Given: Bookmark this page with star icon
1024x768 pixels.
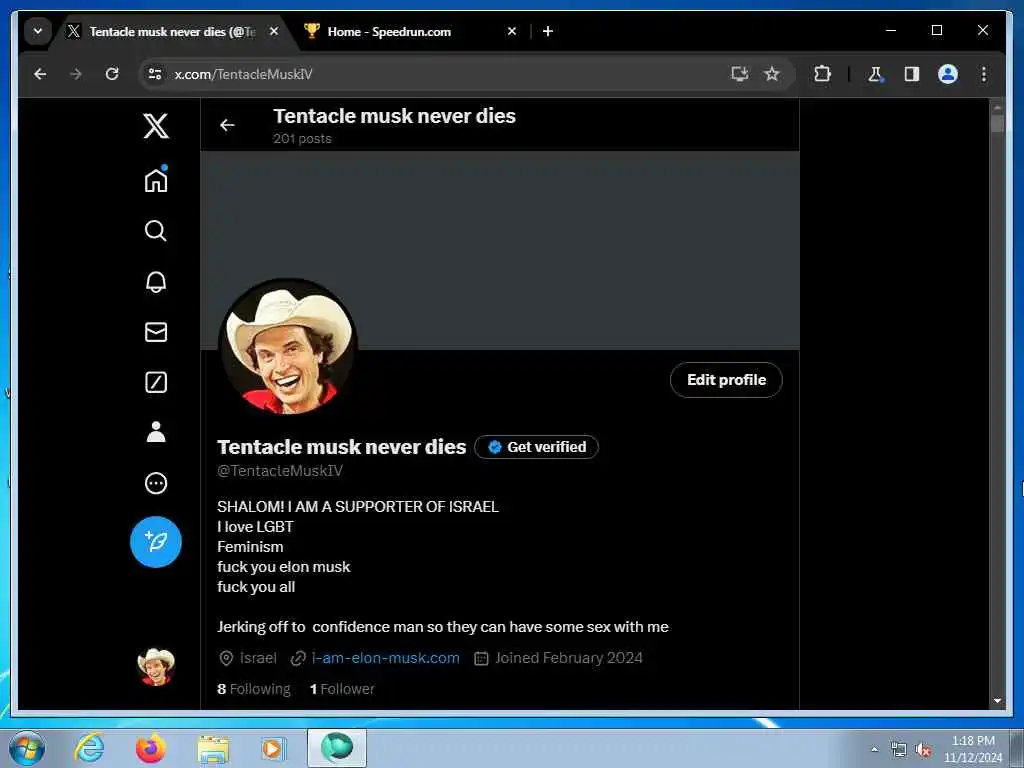Looking at the screenshot, I should pos(772,74).
